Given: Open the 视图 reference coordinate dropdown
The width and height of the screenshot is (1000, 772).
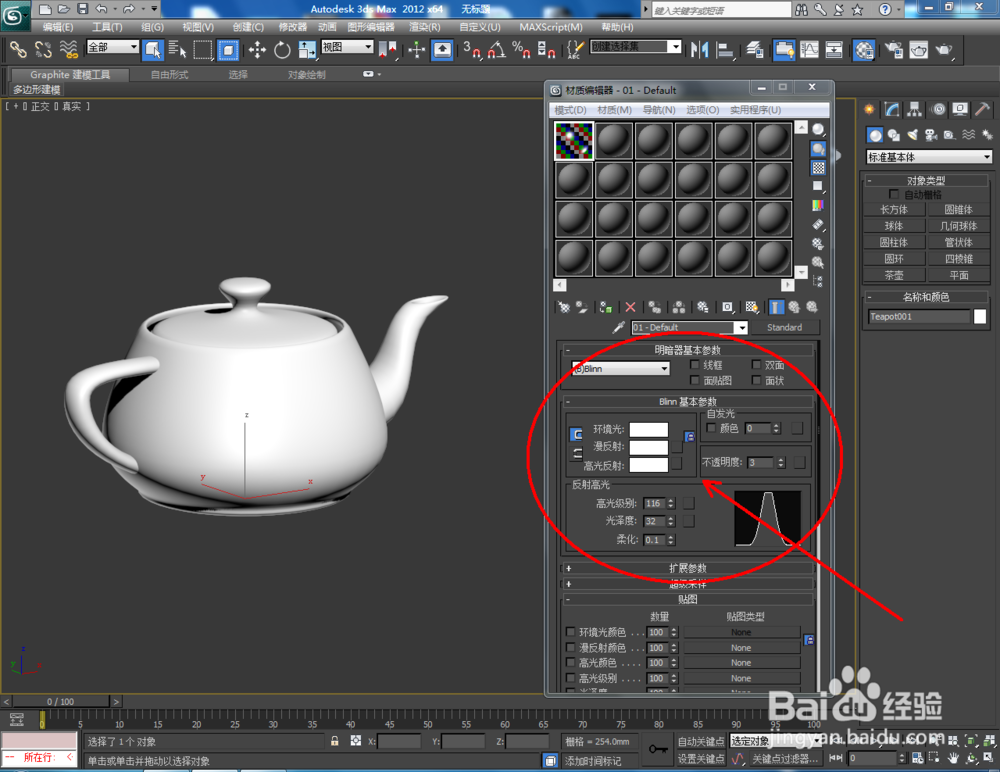Looking at the screenshot, I should pyautogui.click(x=347, y=47).
